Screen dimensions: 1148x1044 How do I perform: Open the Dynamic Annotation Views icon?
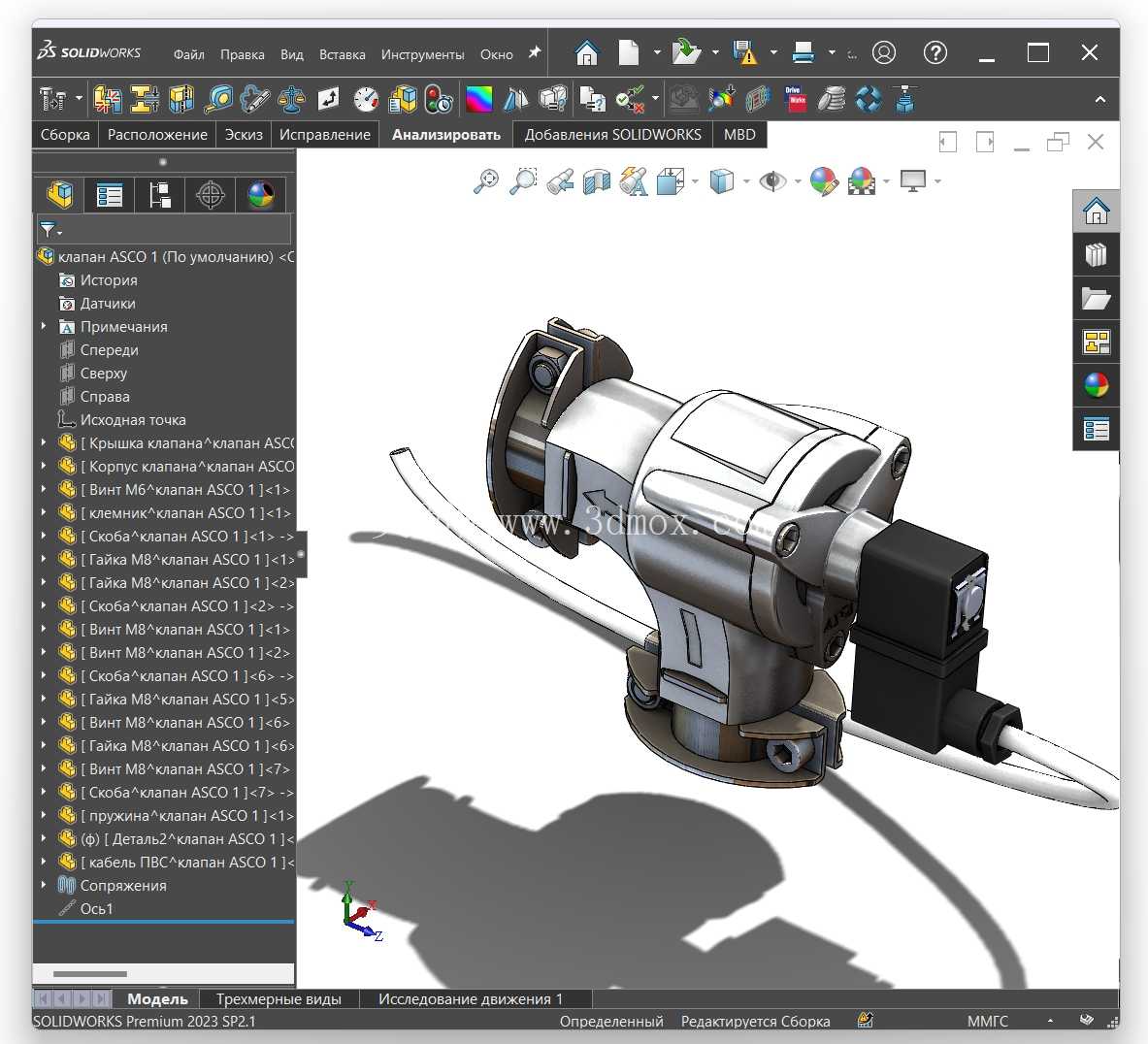(634, 180)
